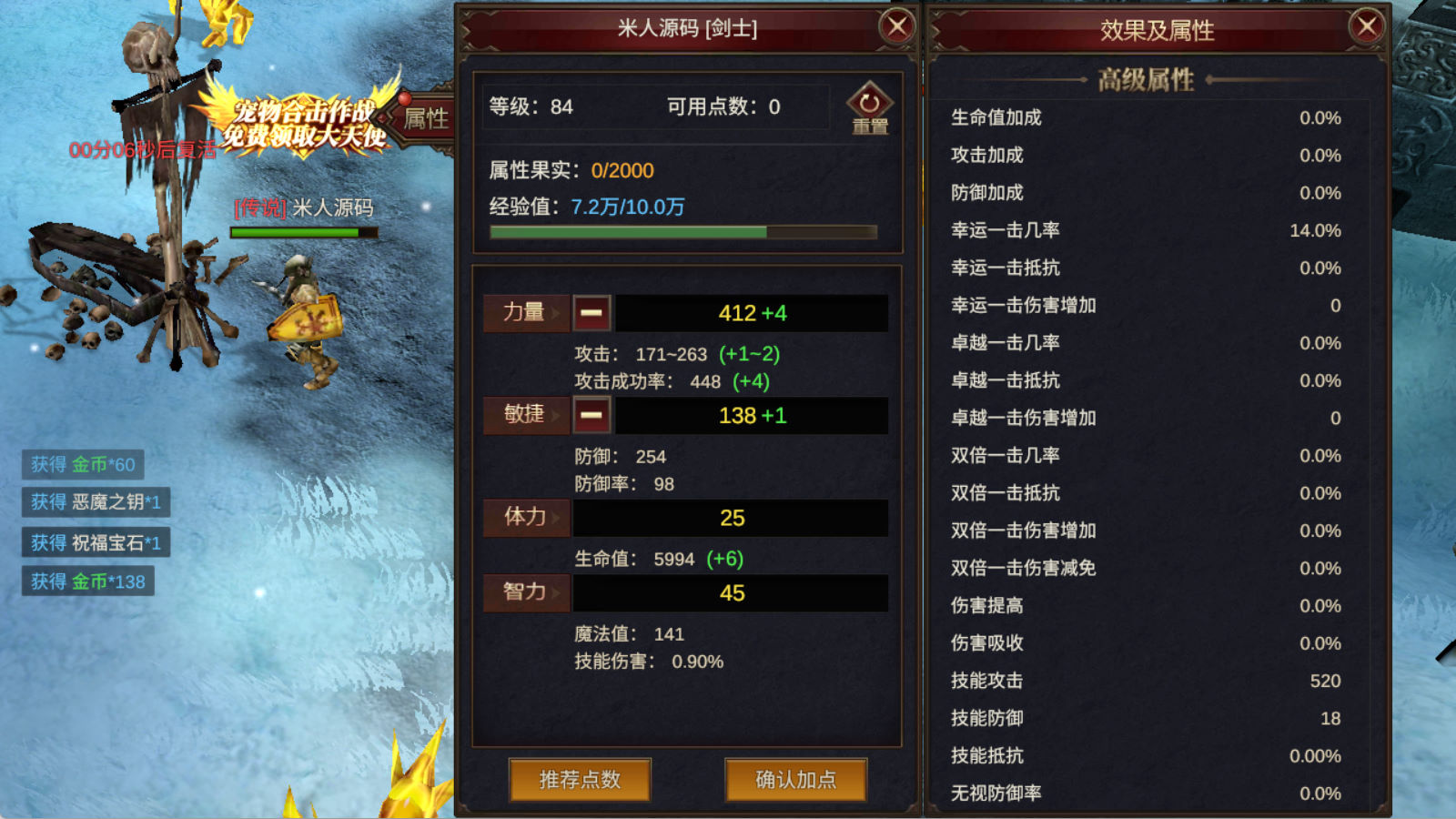1456x819 pixels.
Task: Select the 智力 attribute label
Action: [525, 592]
